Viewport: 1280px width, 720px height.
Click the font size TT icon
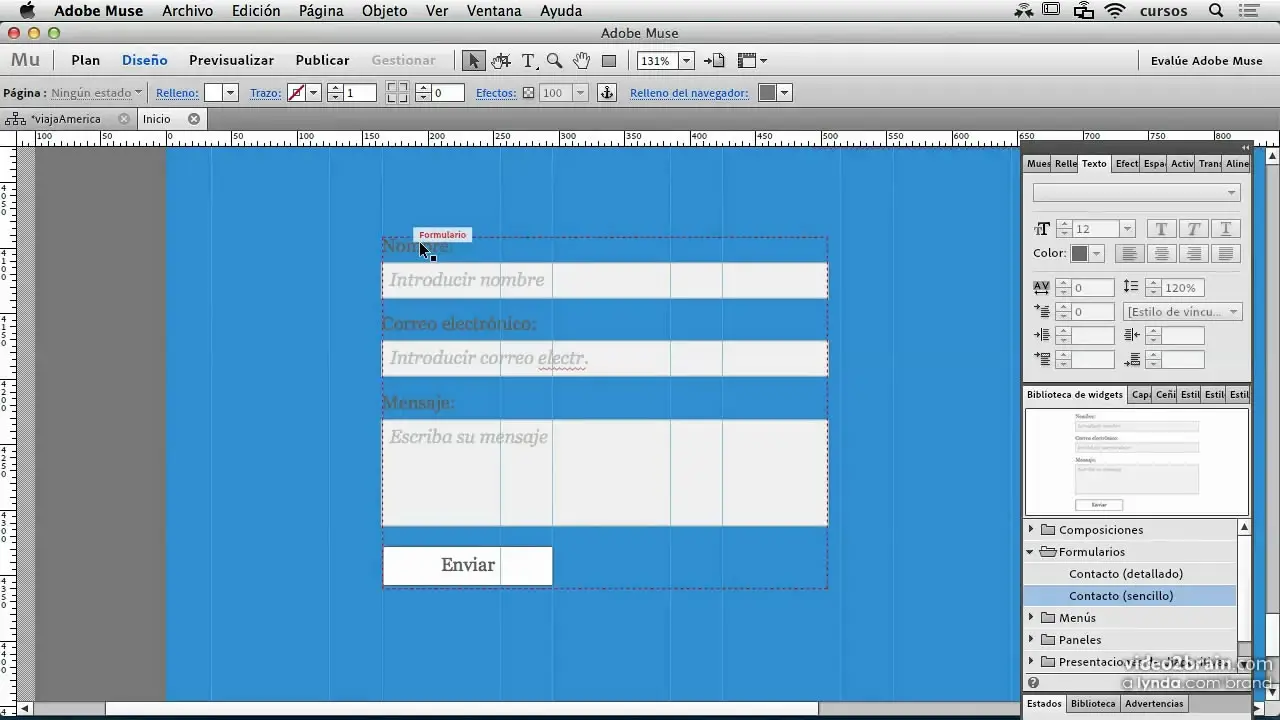coord(1042,229)
